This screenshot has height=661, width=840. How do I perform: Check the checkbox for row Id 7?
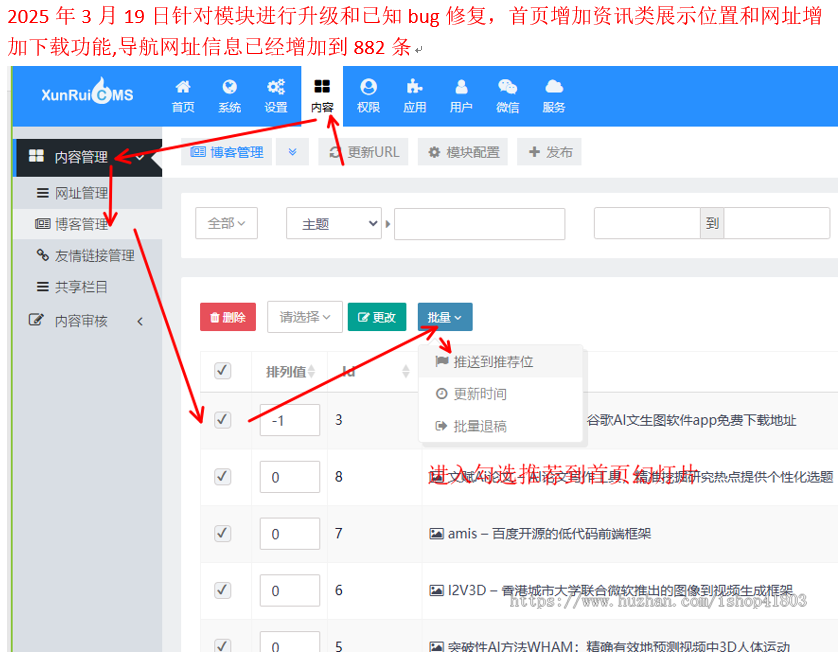coord(222,533)
